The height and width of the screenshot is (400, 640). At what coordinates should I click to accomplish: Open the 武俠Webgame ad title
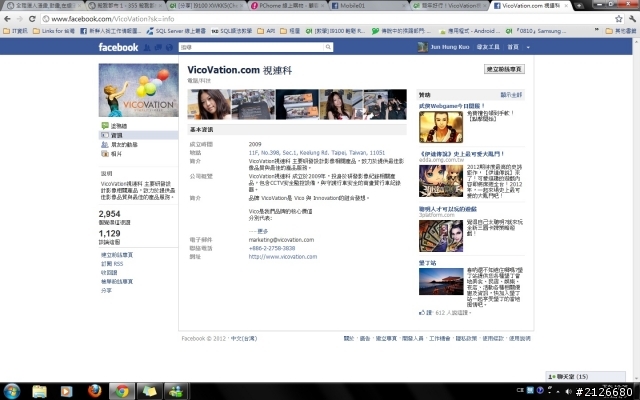coord(451,106)
